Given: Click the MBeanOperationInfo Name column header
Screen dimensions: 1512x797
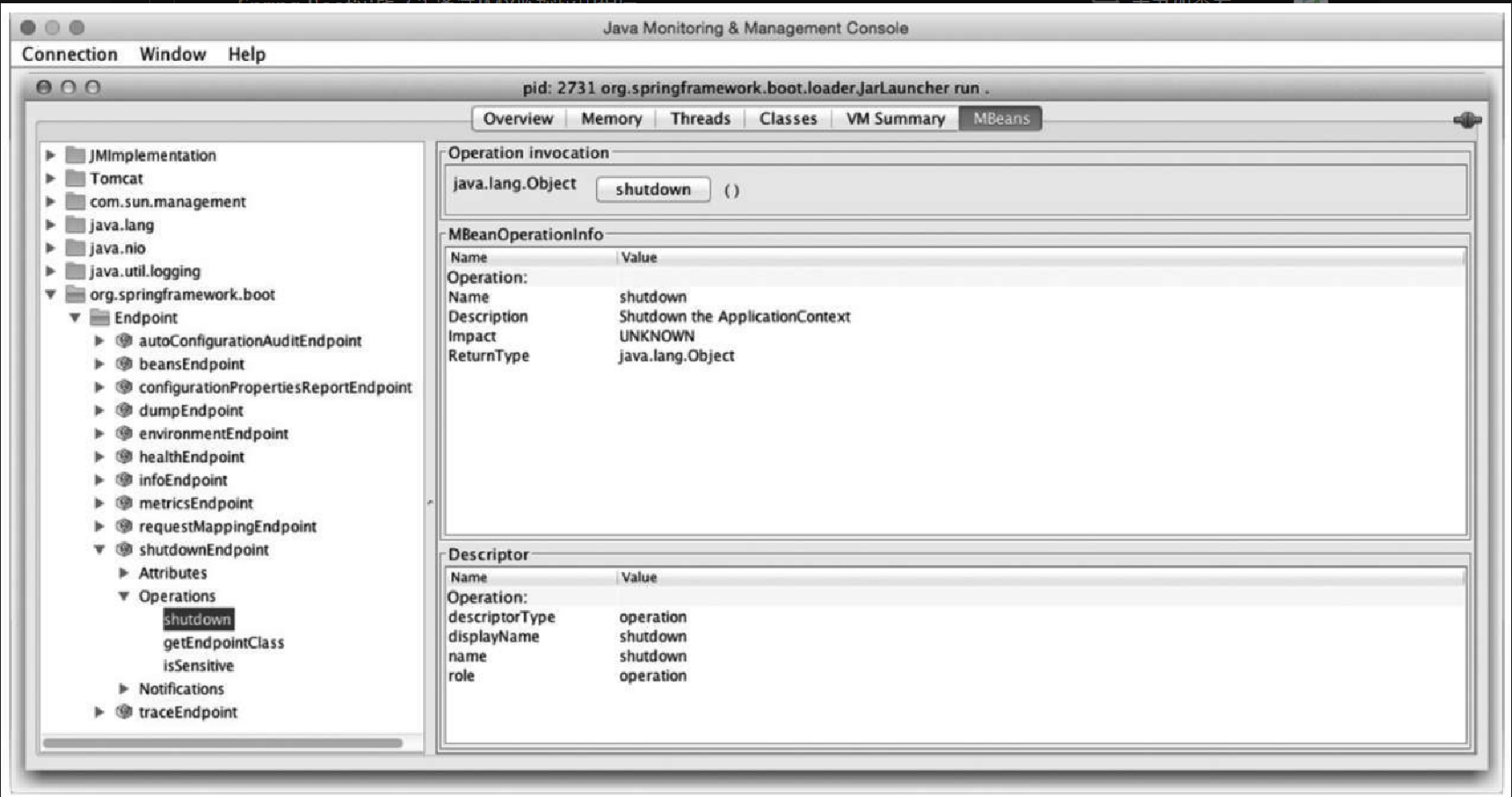Looking at the screenshot, I should 531,258.
